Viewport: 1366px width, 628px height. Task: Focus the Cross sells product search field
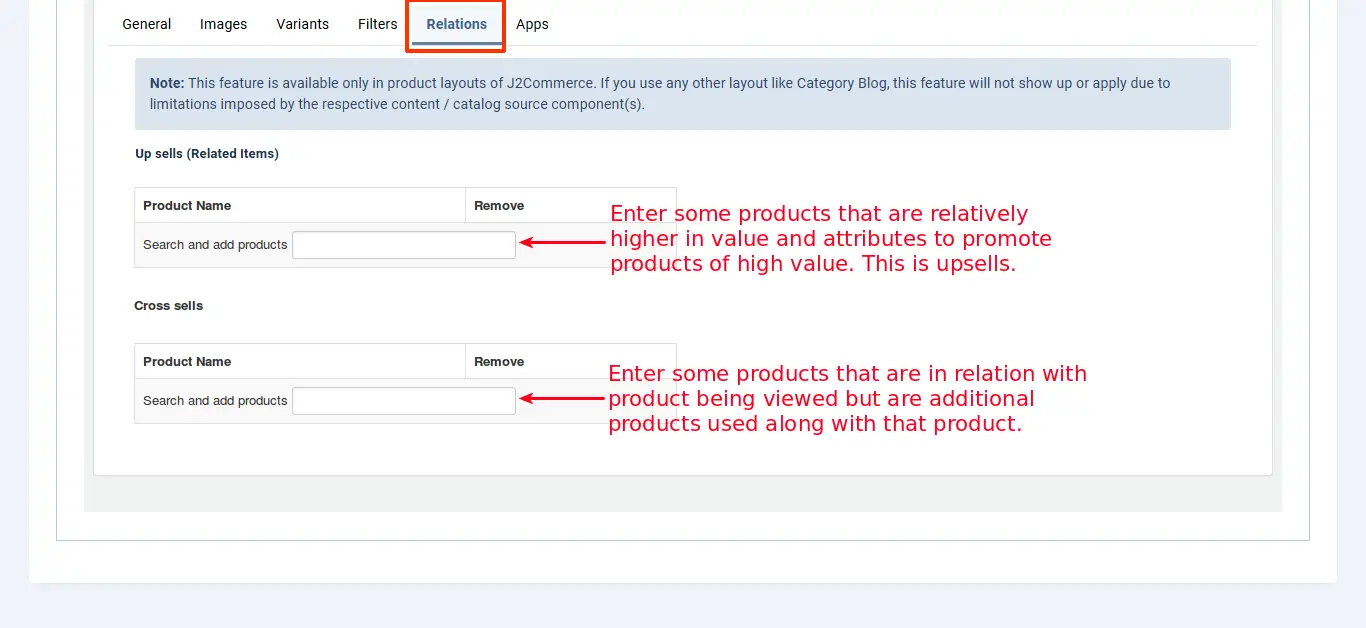coord(404,401)
